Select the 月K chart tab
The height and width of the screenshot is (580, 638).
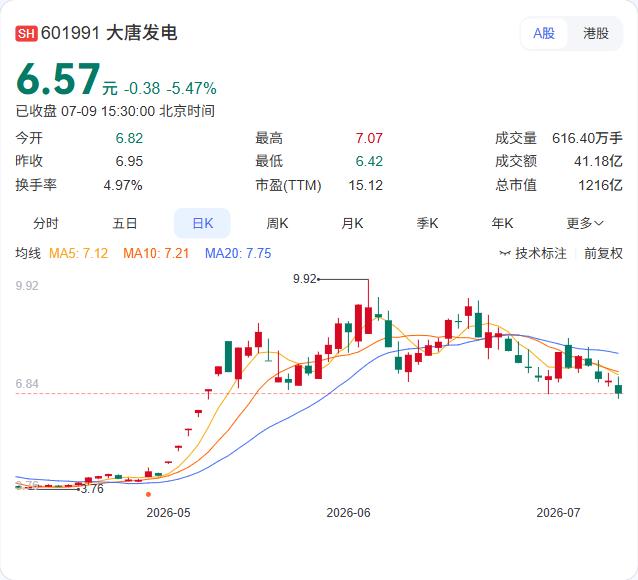(352, 223)
